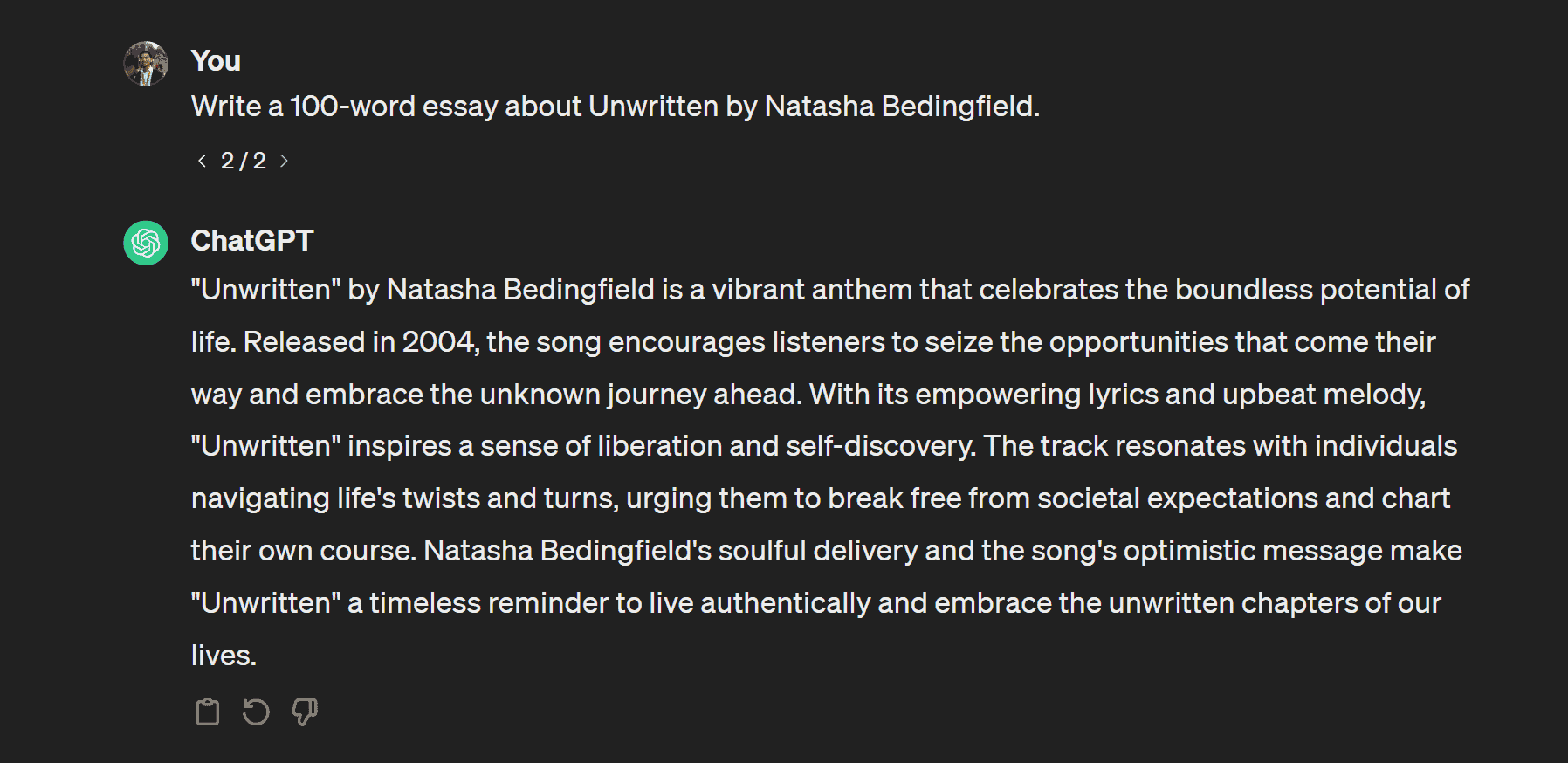Click the final word "lives." of the essay
This screenshot has height=763, width=1568.
click(x=224, y=656)
